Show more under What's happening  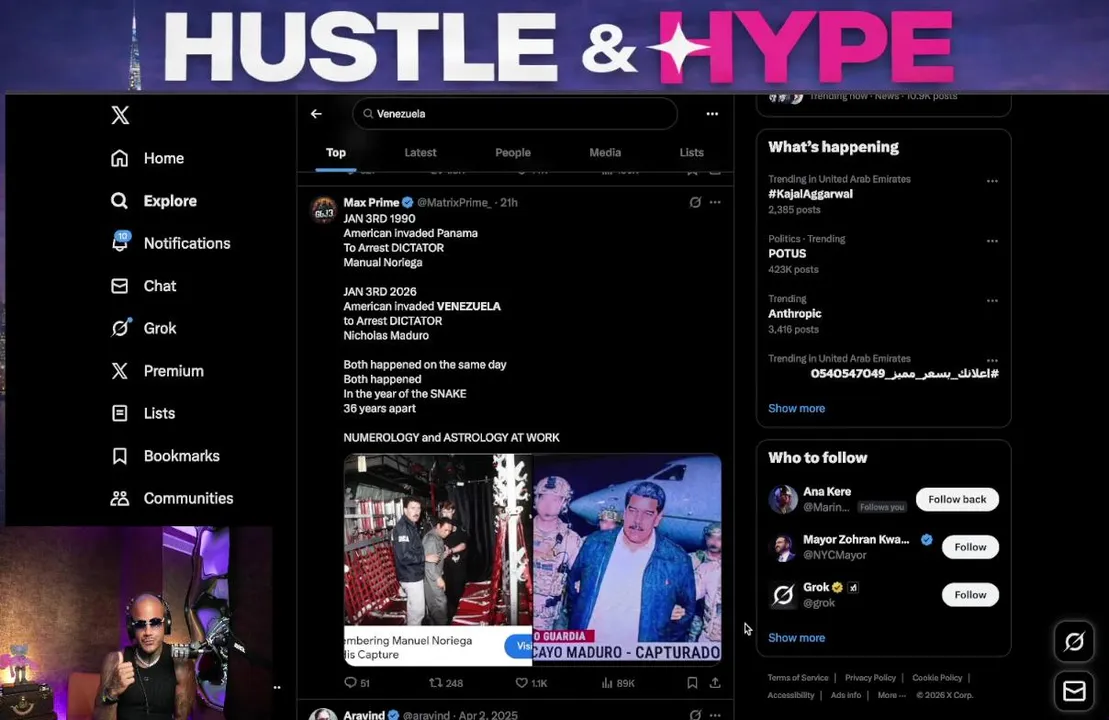click(796, 408)
